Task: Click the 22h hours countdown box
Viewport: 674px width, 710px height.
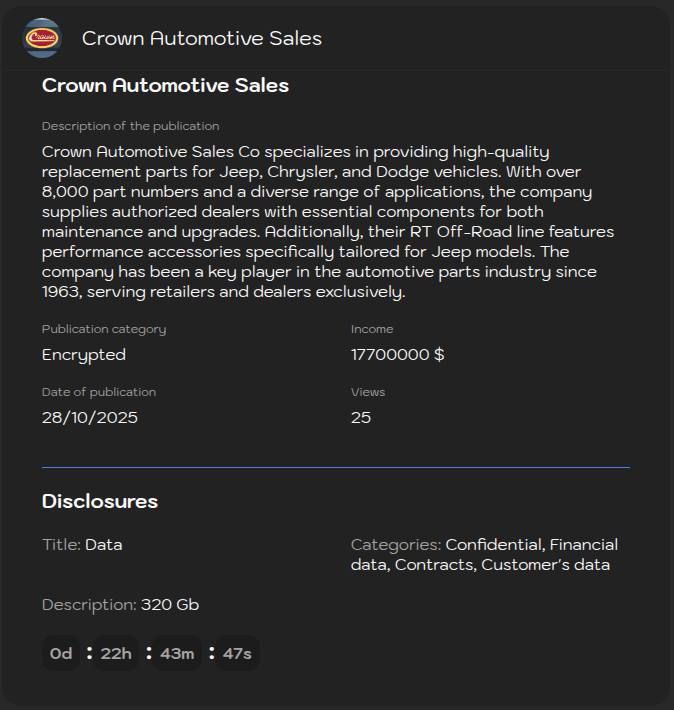Action: (117, 654)
